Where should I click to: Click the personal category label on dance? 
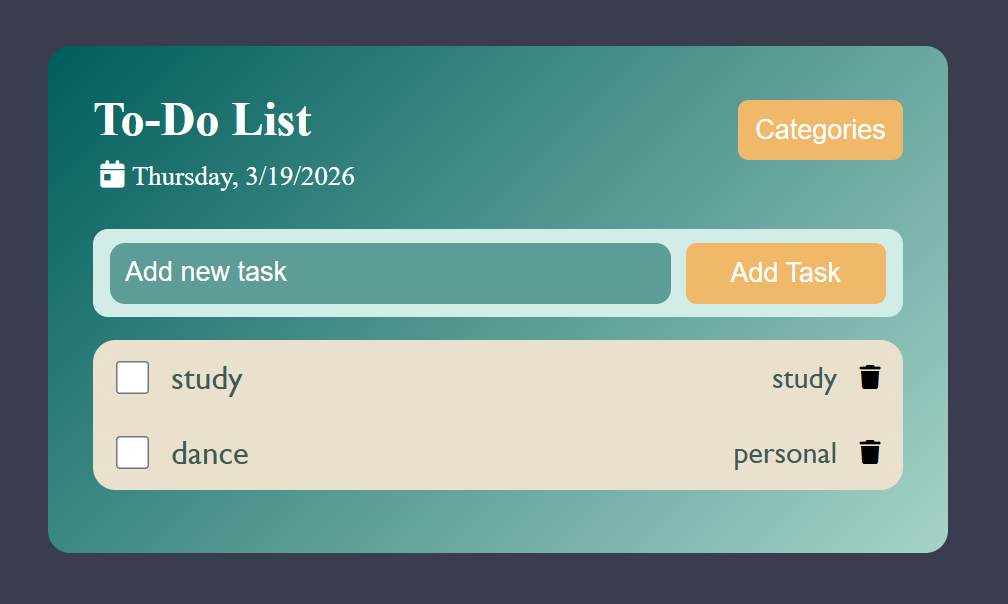tap(785, 454)
